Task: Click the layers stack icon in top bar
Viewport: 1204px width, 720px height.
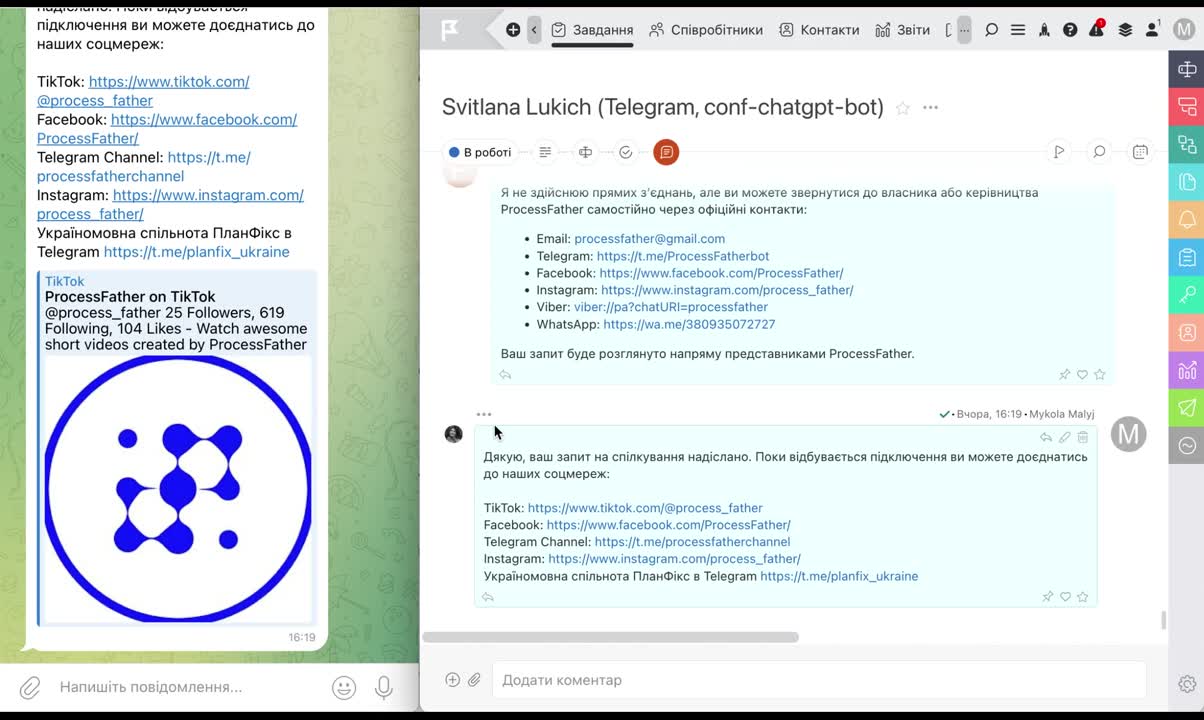Action: pos(1125,30)
